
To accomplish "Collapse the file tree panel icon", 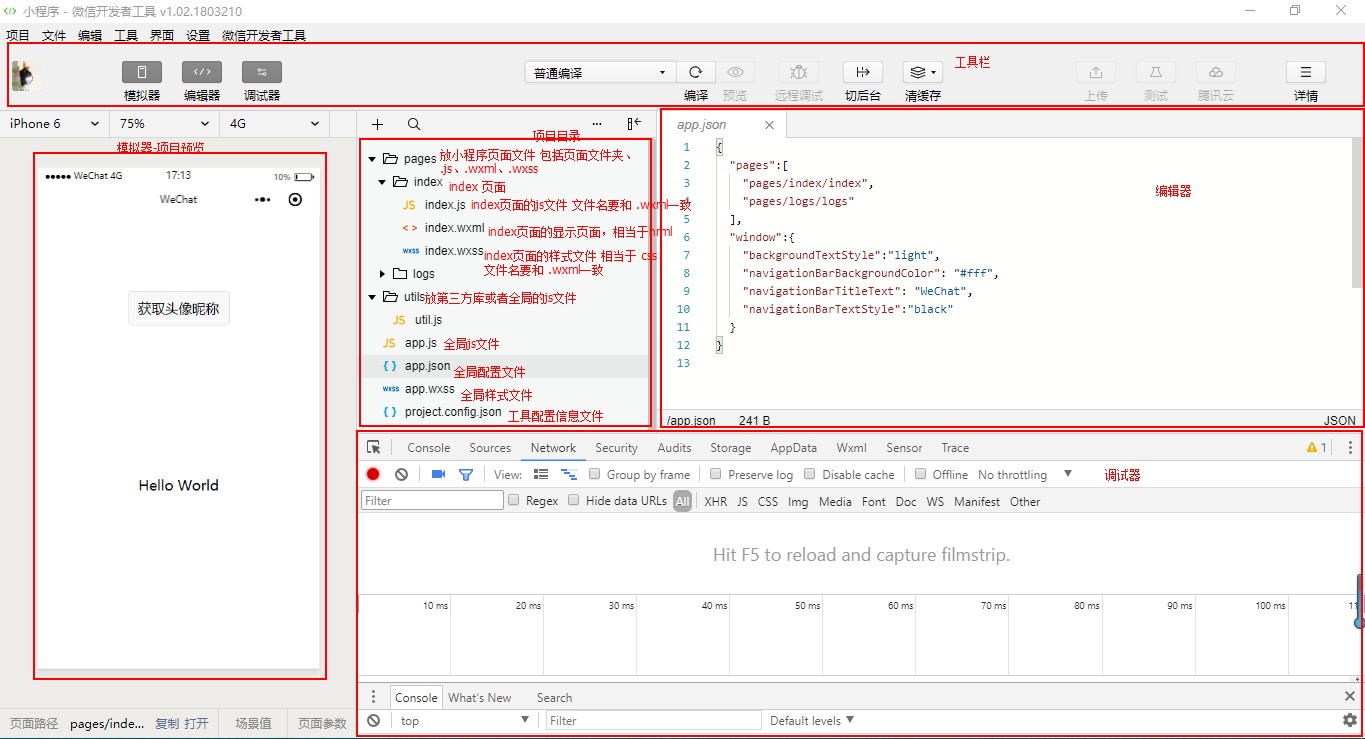I will tap(634, 124).
